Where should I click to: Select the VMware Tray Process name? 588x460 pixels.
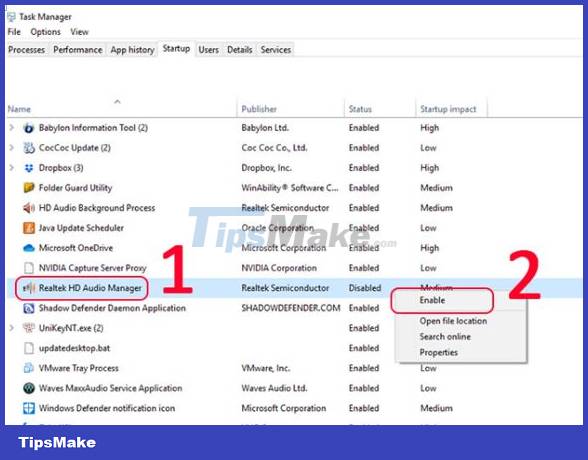[x=79, y=368]
